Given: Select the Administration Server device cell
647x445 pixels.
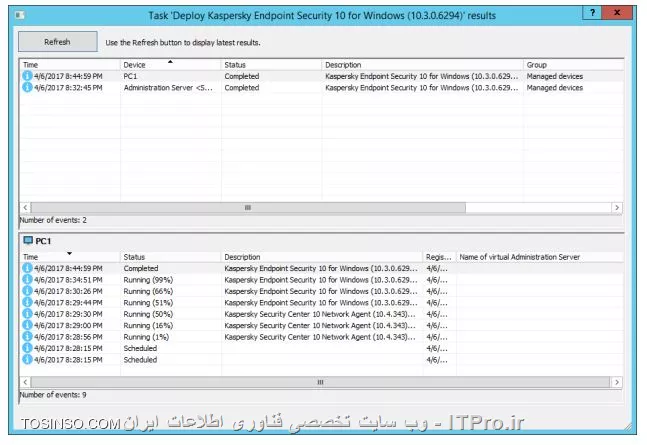Looking at the screenshot, I should click(168, 88).
